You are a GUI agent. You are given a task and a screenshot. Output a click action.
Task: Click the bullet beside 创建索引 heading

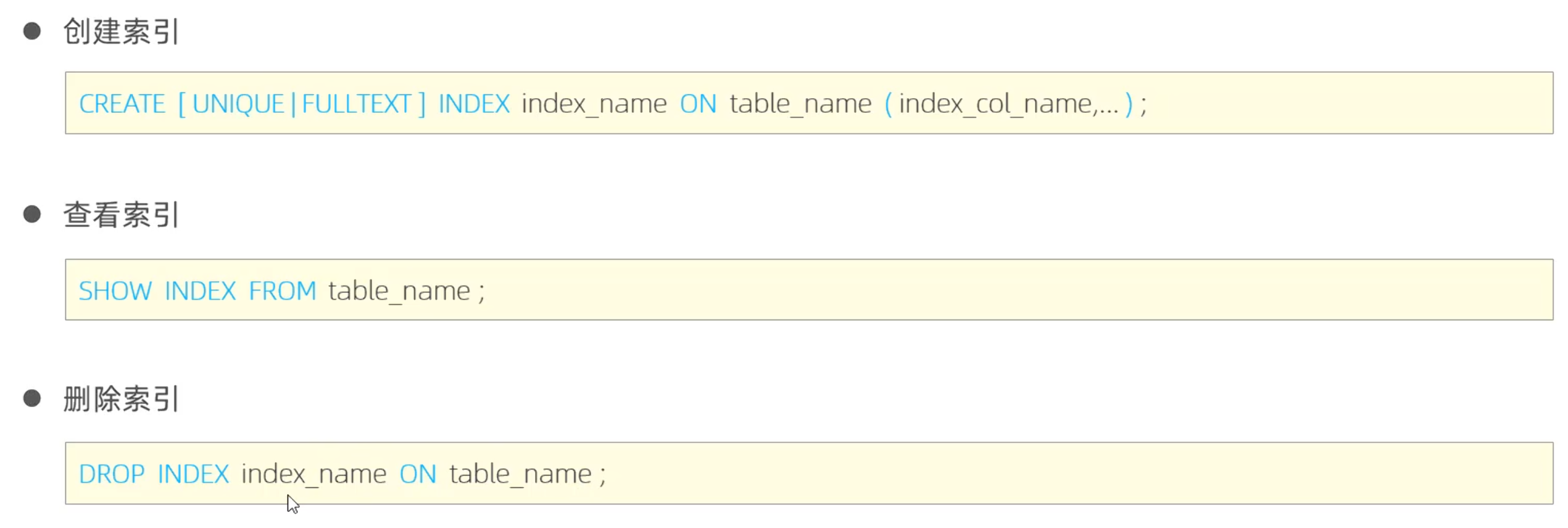coord(32,31)
